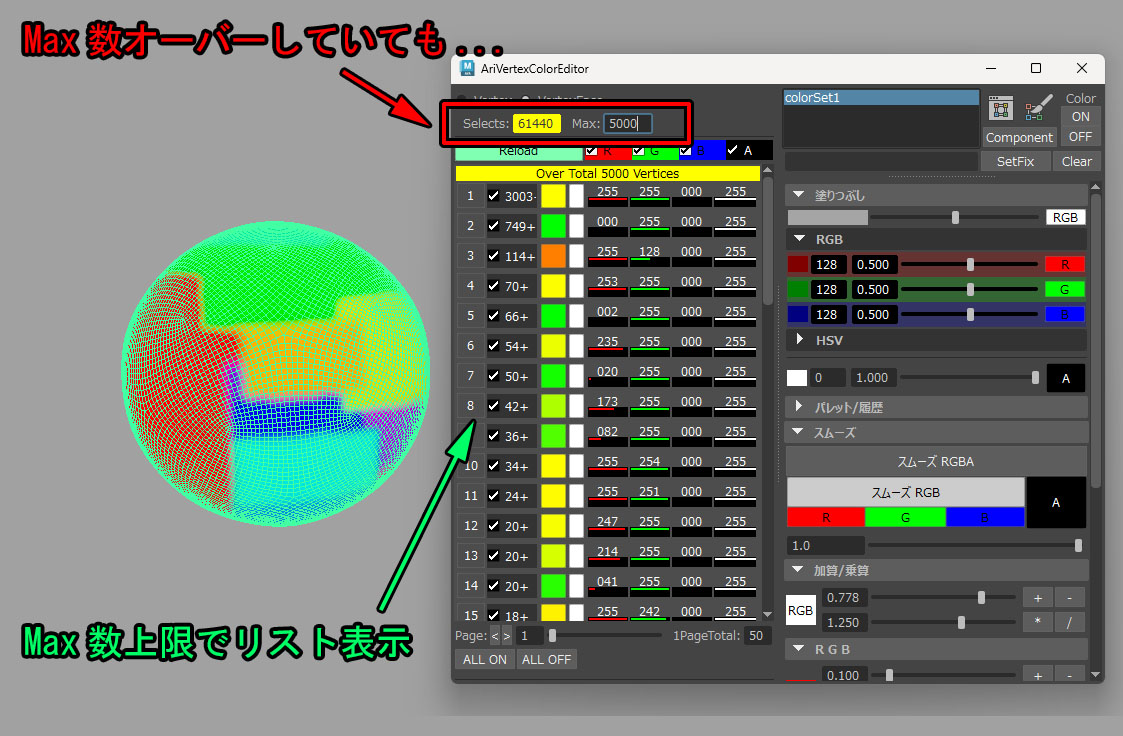This screenshot has height=736, width=1123.
Task: Expand the パレット/履歴 section
Action: (799, 406)
